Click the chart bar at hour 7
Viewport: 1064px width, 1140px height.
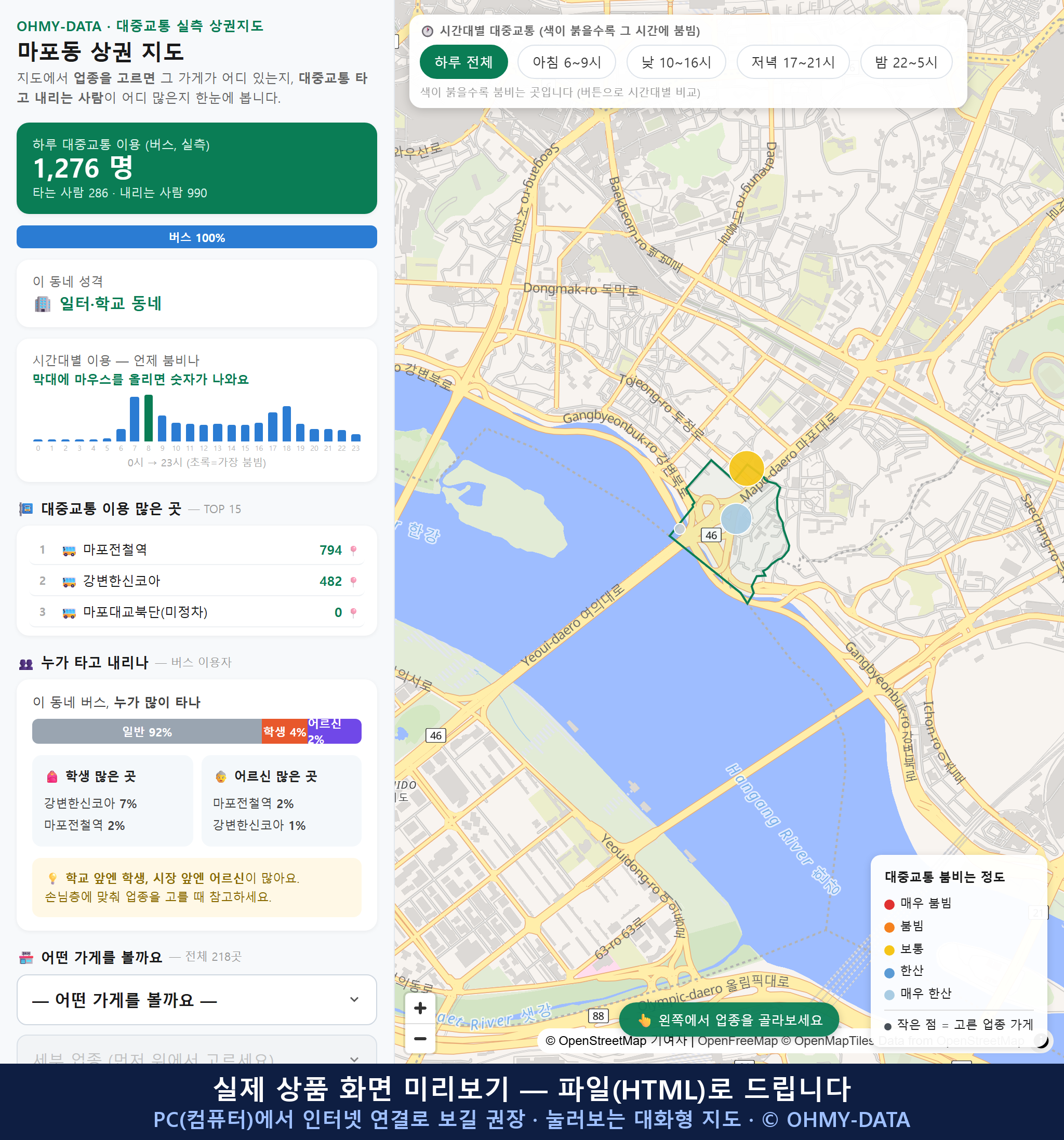click(135, 419)
